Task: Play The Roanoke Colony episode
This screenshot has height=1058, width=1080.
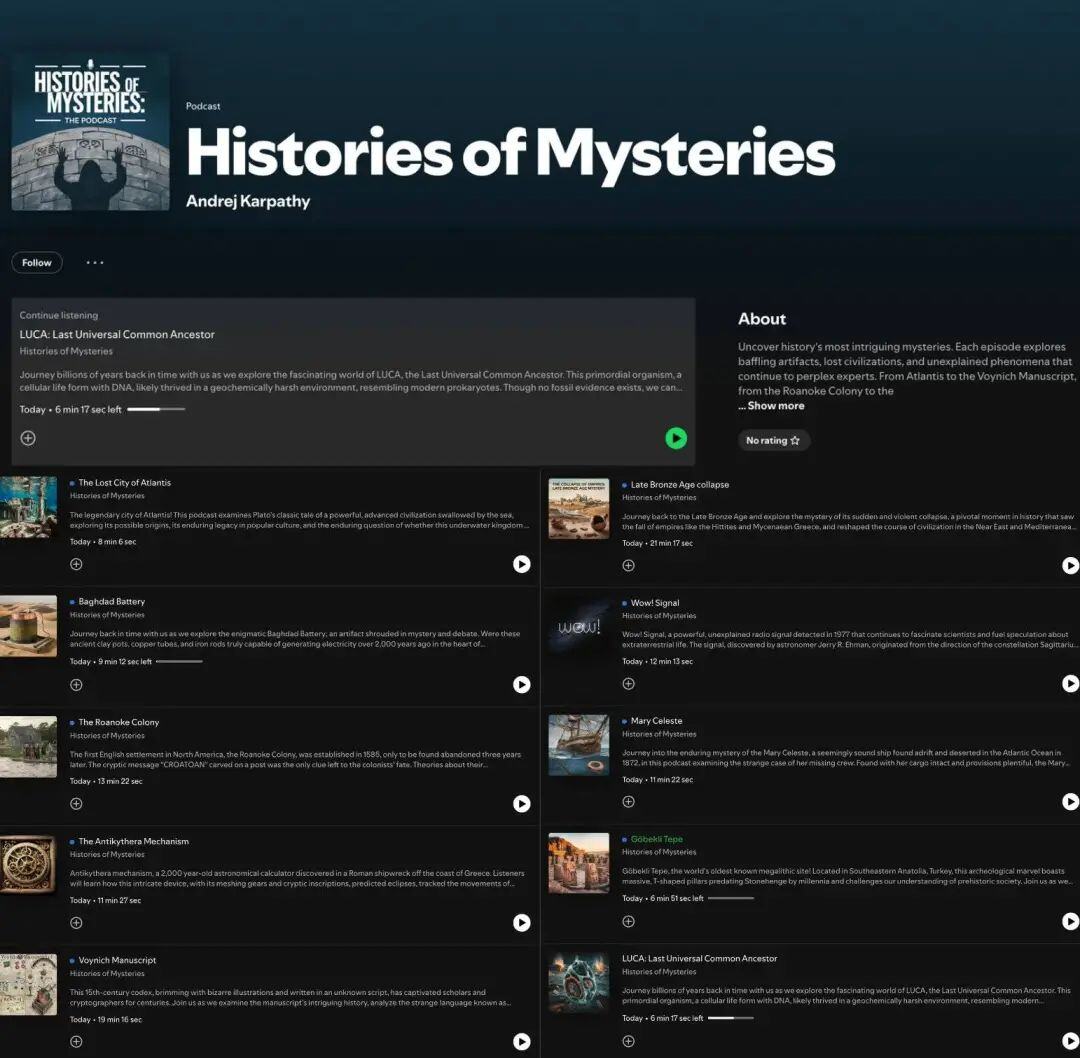Action: coord(521,804)
